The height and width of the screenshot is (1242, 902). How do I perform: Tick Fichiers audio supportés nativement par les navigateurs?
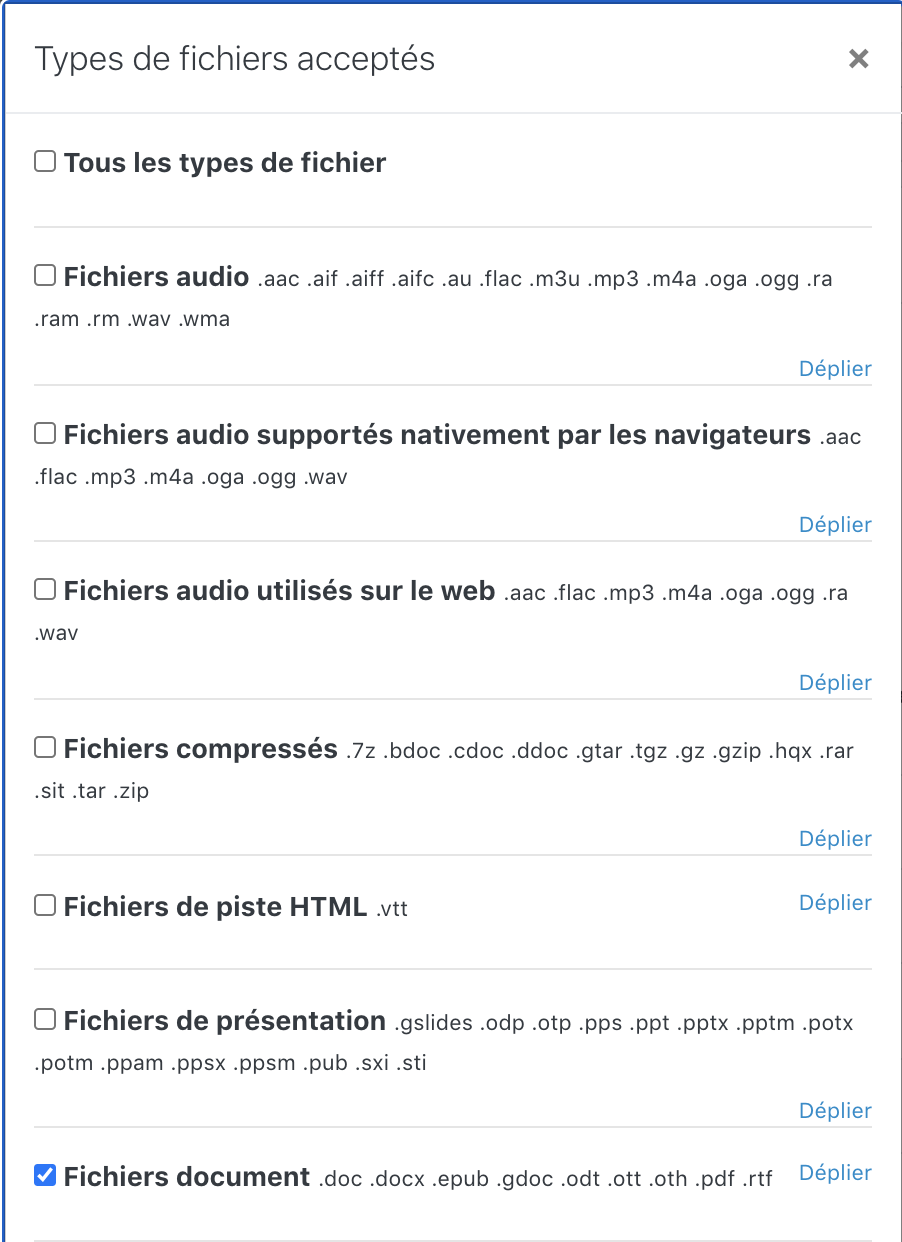(45, 433)
